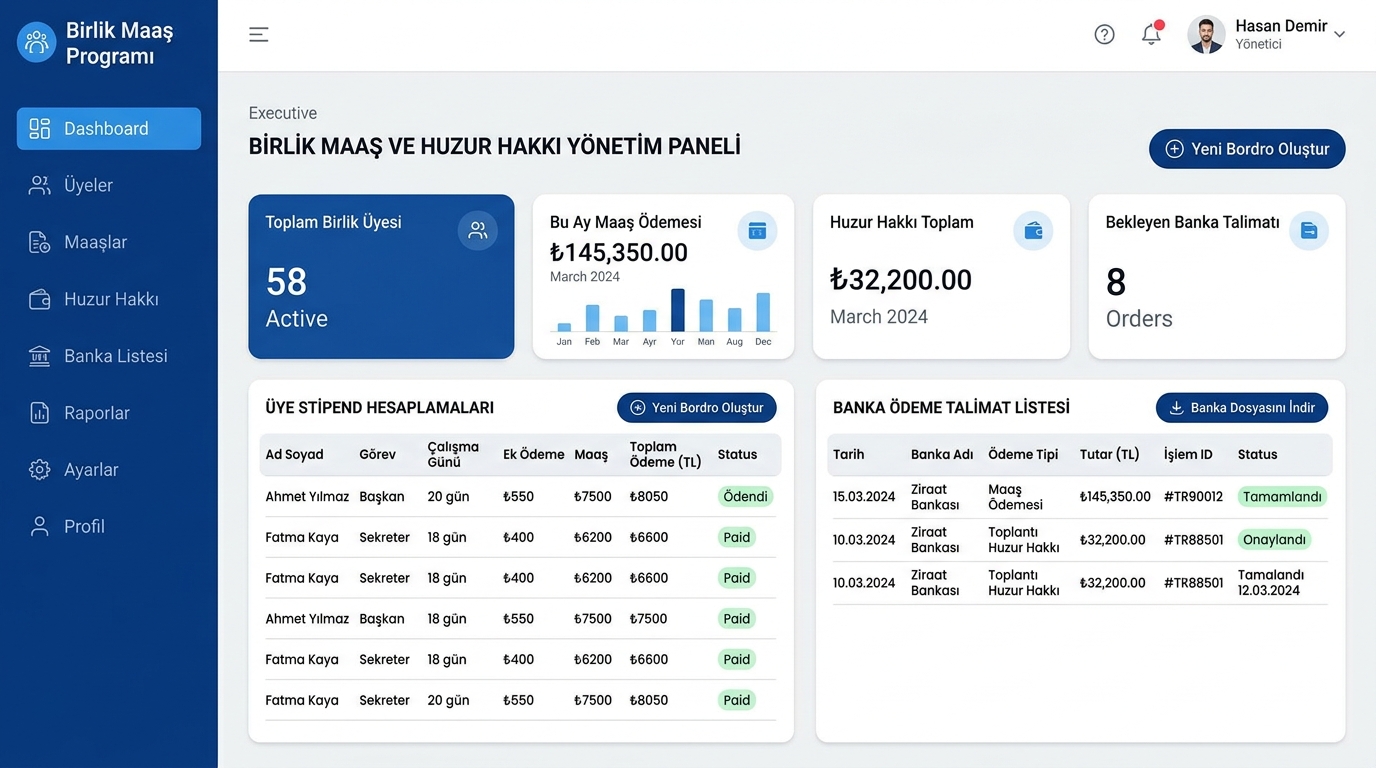1376x768 pixels.
Task: Click the dark Yor bar in the chart
Action: point(678,310)
